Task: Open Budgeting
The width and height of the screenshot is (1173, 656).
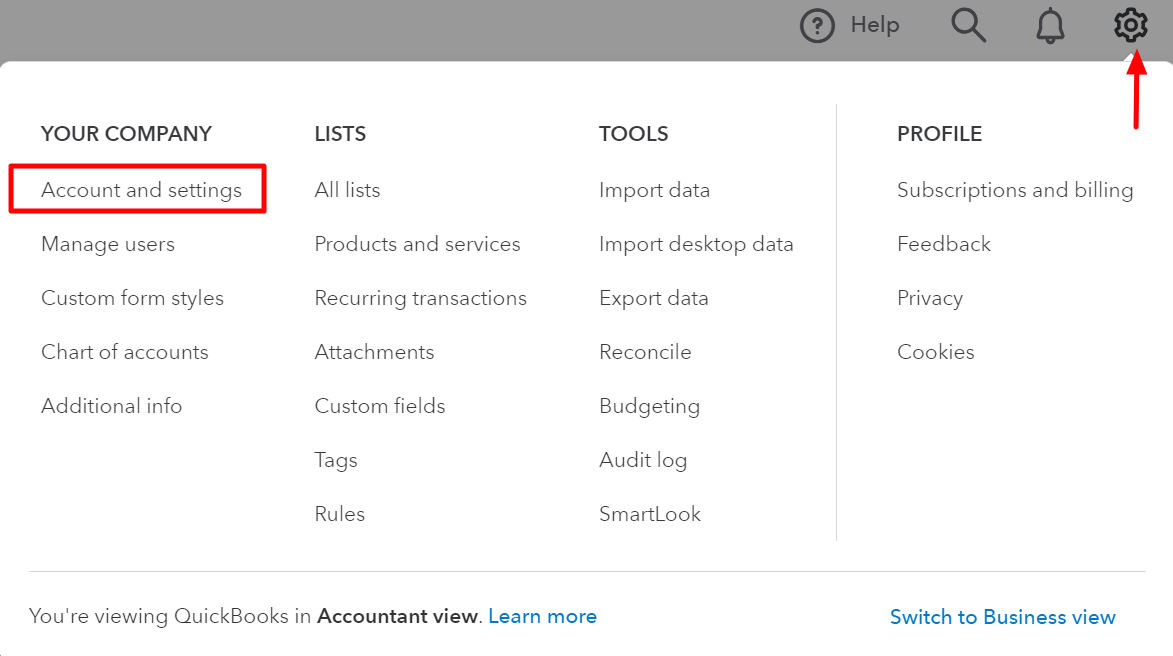Action: pyautogui.click(x=649, y=406)
